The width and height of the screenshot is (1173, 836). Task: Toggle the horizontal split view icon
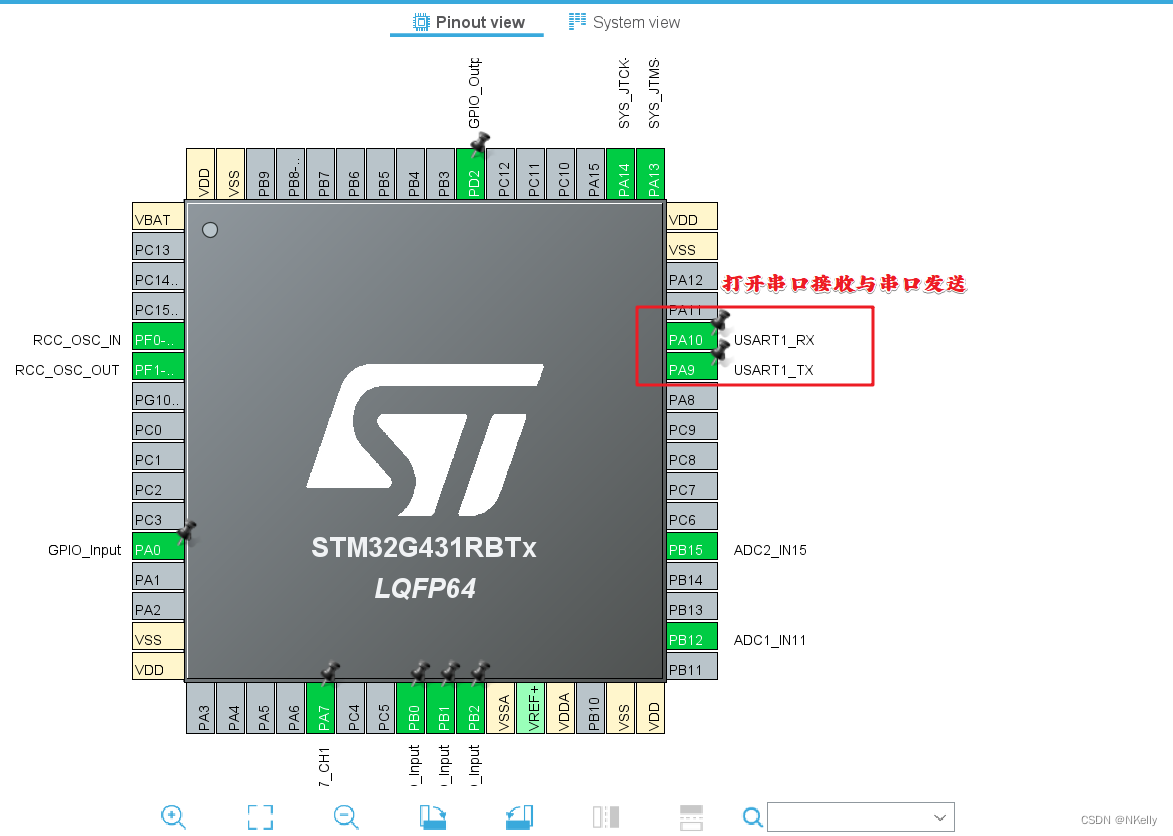point(691,817)
